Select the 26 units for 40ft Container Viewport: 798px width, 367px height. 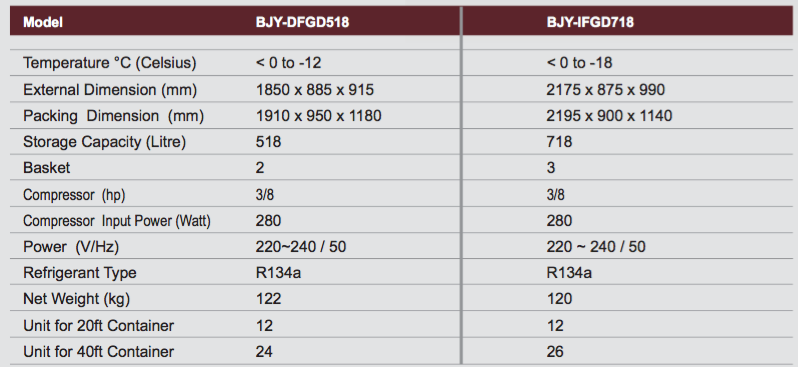555,352
